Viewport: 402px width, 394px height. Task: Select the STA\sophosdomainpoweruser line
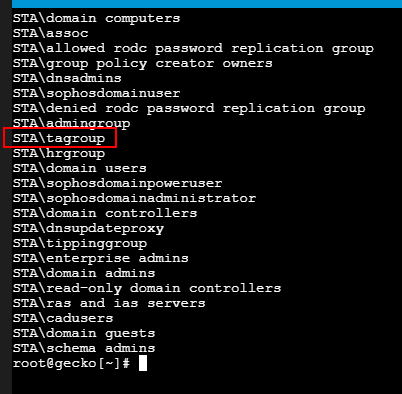point(117,184)
